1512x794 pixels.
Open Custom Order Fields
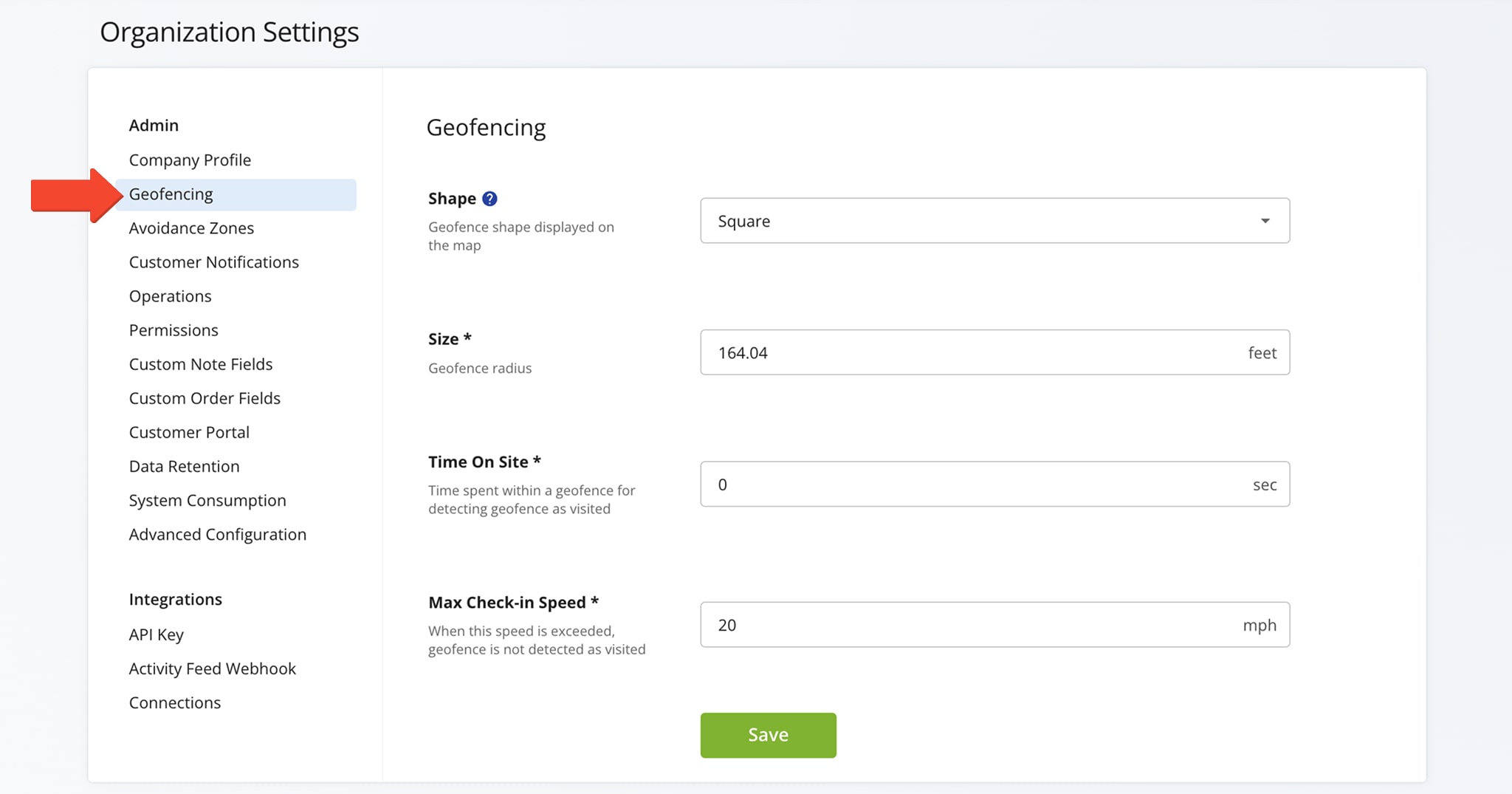pyautogui.click(x=205, y=398)
